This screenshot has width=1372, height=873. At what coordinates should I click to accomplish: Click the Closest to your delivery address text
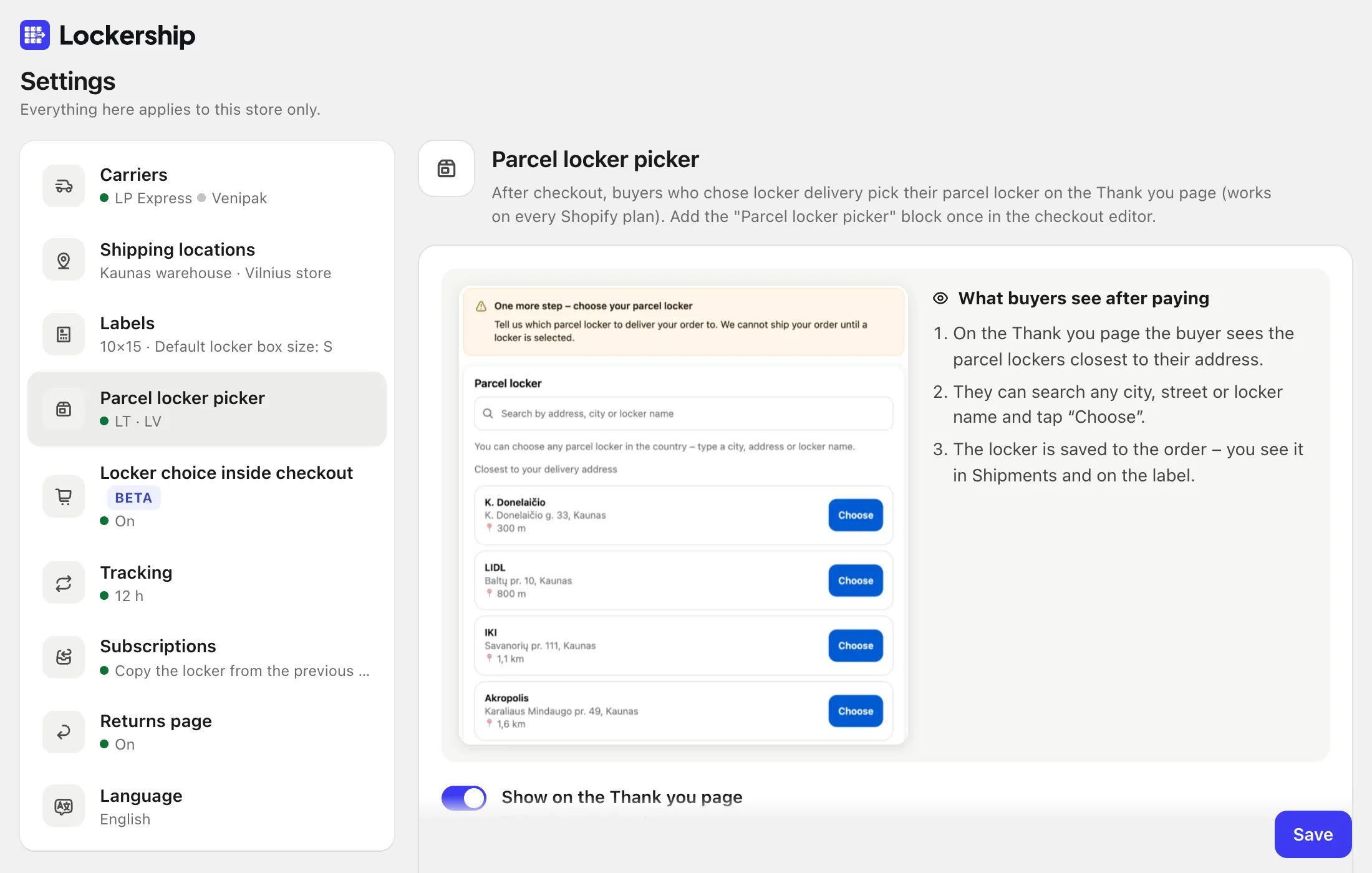[546, 469]
